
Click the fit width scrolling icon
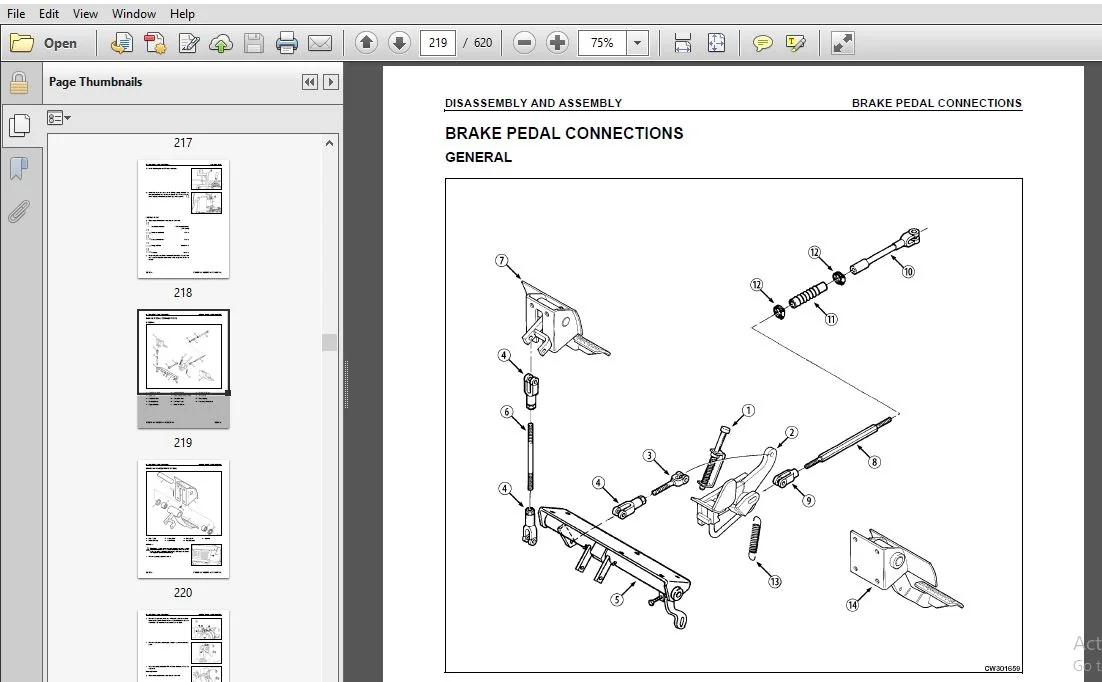682,43
